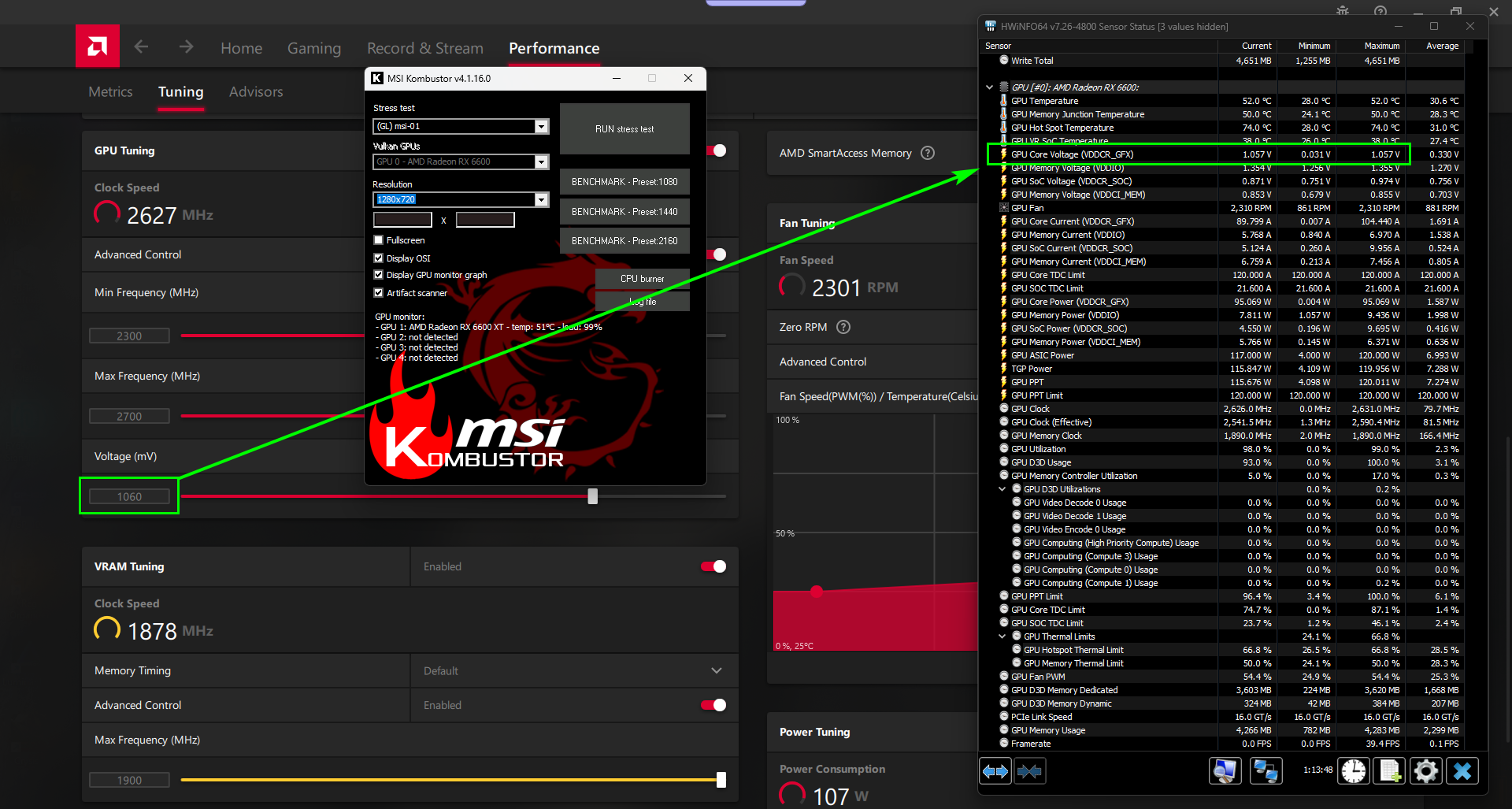Viewport: 1512px width, 809px height.
Task: Shrink HWiNFO columns with the inward arrows
Action: click(x=1029, y=771)
